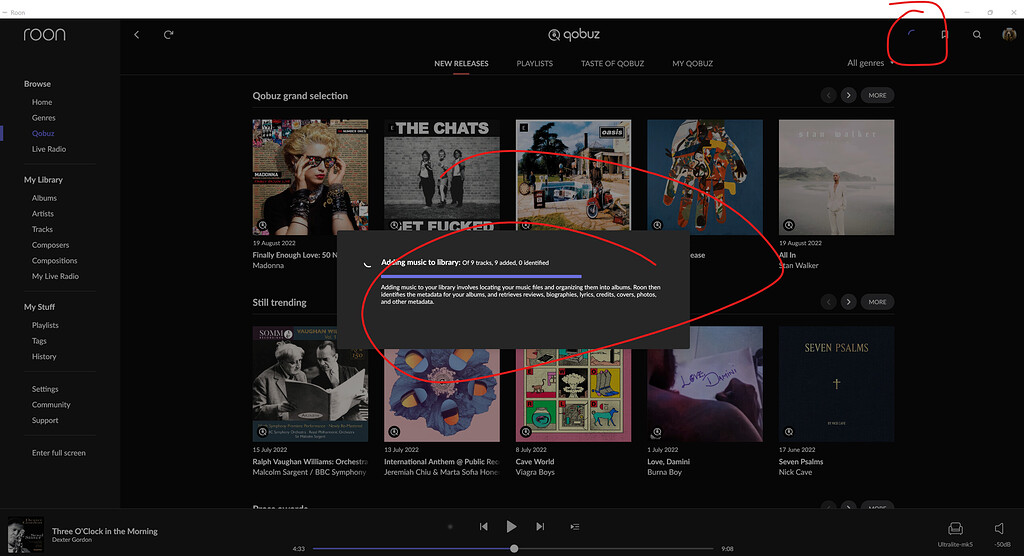1024x556 pixels.
Task: Open The Chats album cover
Action: 441,174
